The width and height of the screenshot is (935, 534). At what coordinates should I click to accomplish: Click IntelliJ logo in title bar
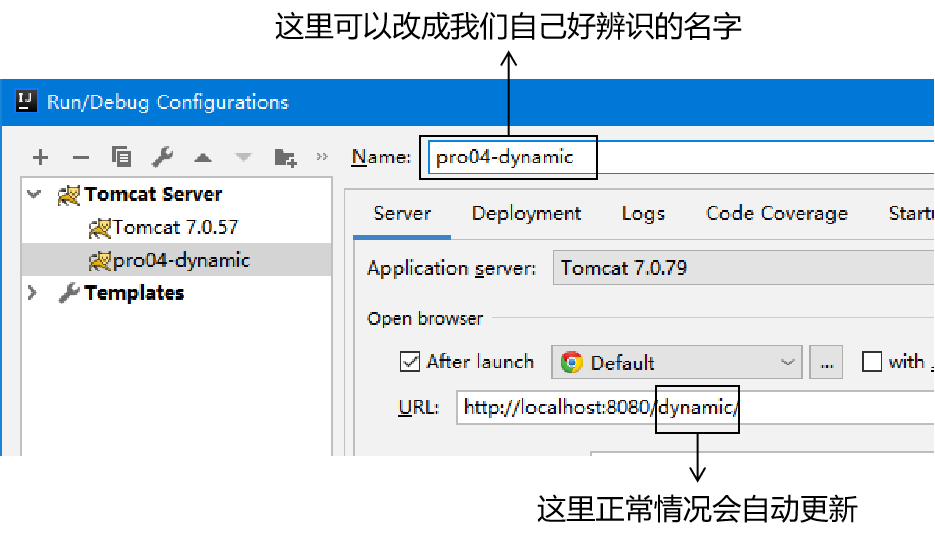[26, 101]
